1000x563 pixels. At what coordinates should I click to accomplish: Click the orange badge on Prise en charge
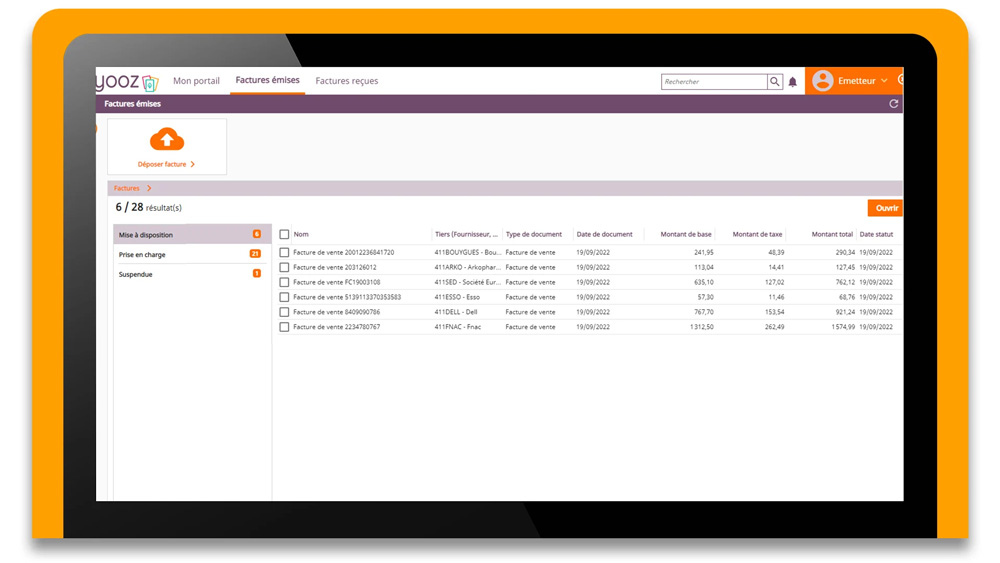pos(255,254)
